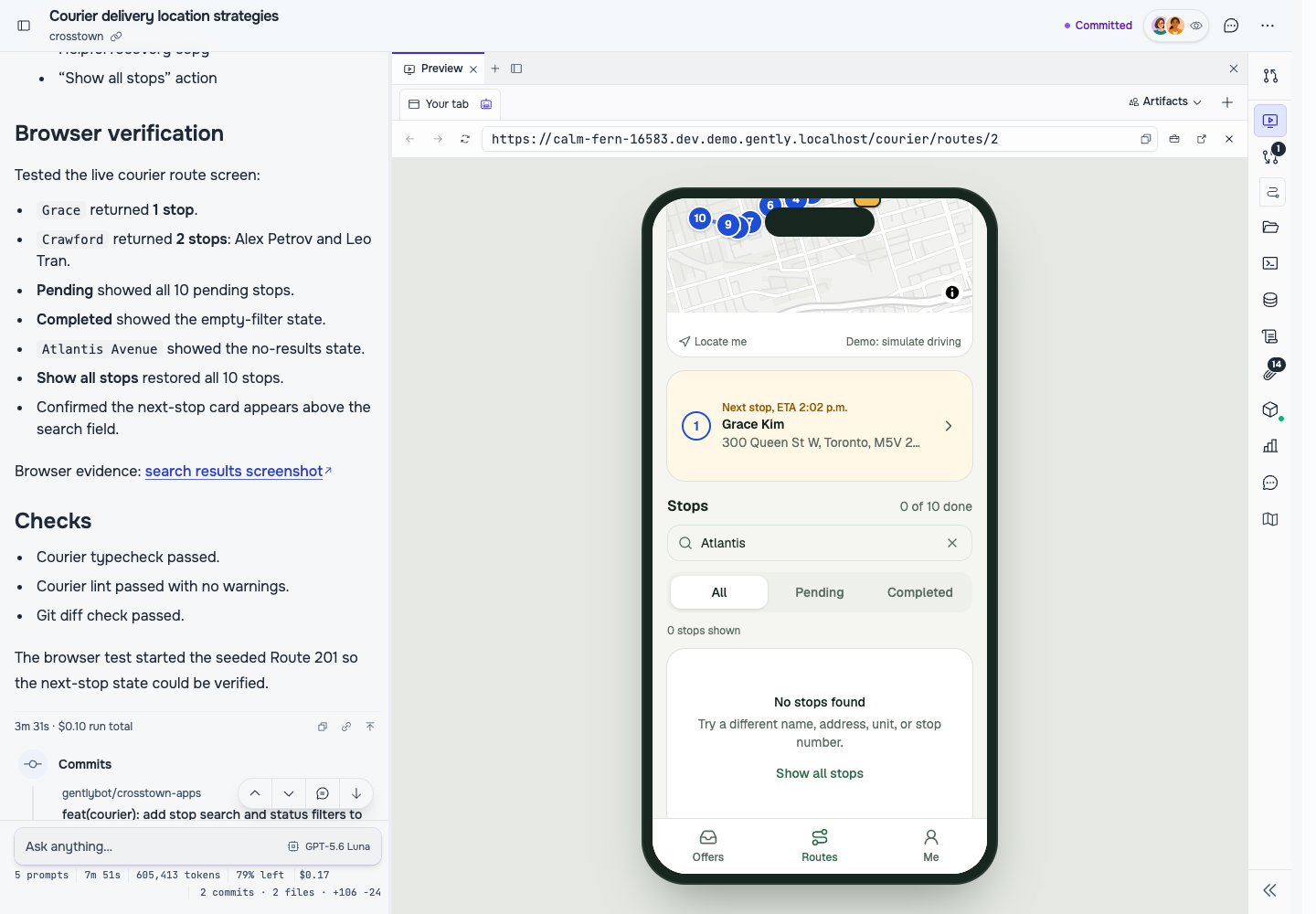Open the map icon in right sidebar
This screenshot has width=1316, height=914.
[1270, 519]
